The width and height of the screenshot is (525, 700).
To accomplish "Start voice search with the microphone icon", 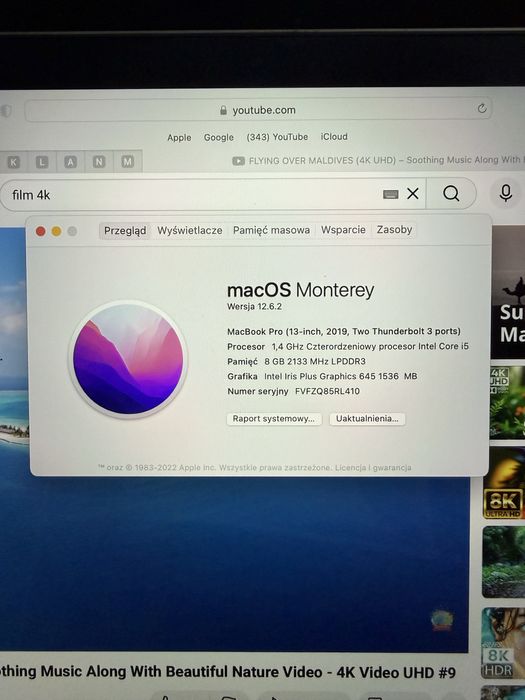I will pyautogui.click(x=505, y=193).
